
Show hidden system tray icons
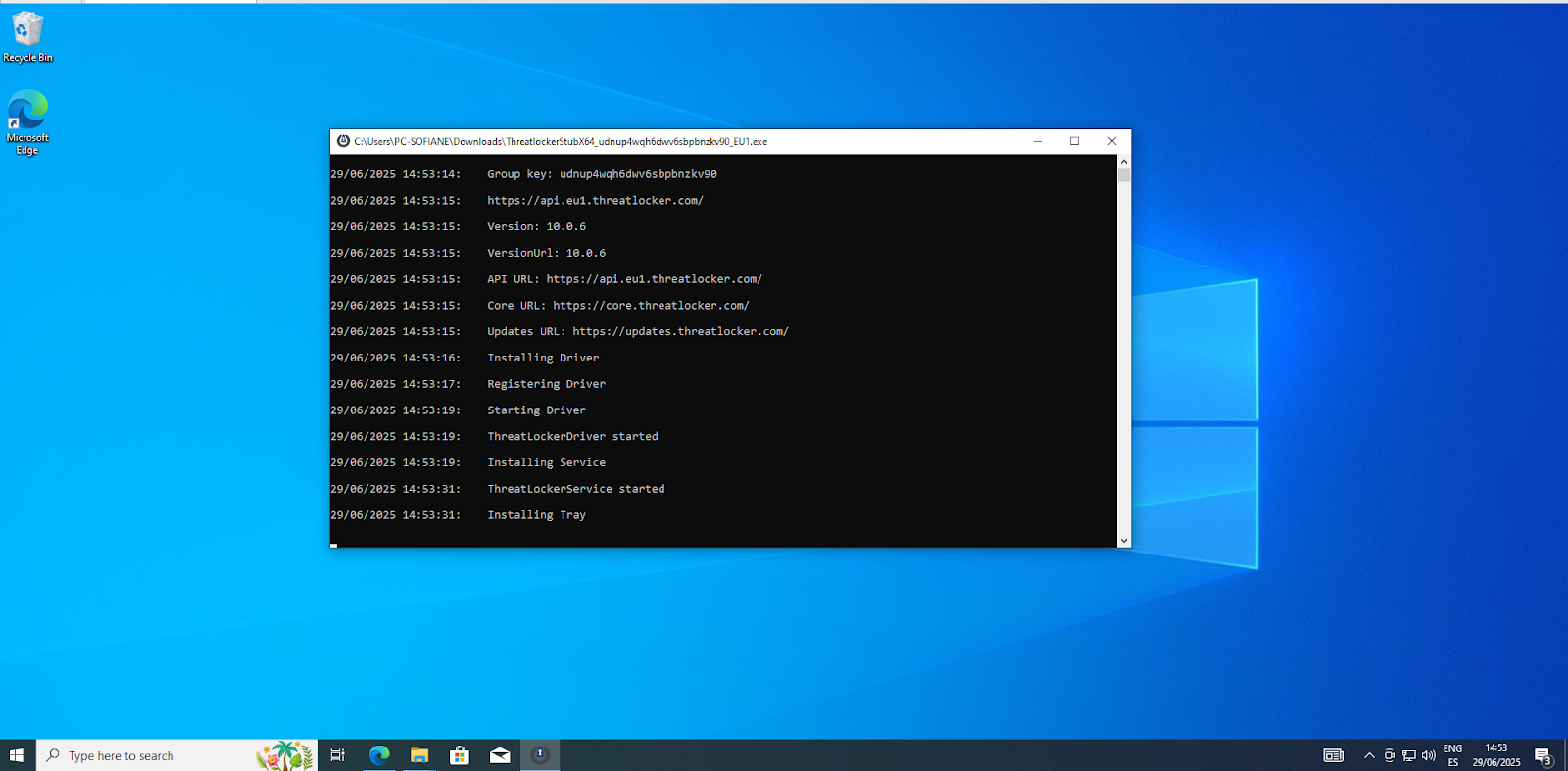(1369, 755)
